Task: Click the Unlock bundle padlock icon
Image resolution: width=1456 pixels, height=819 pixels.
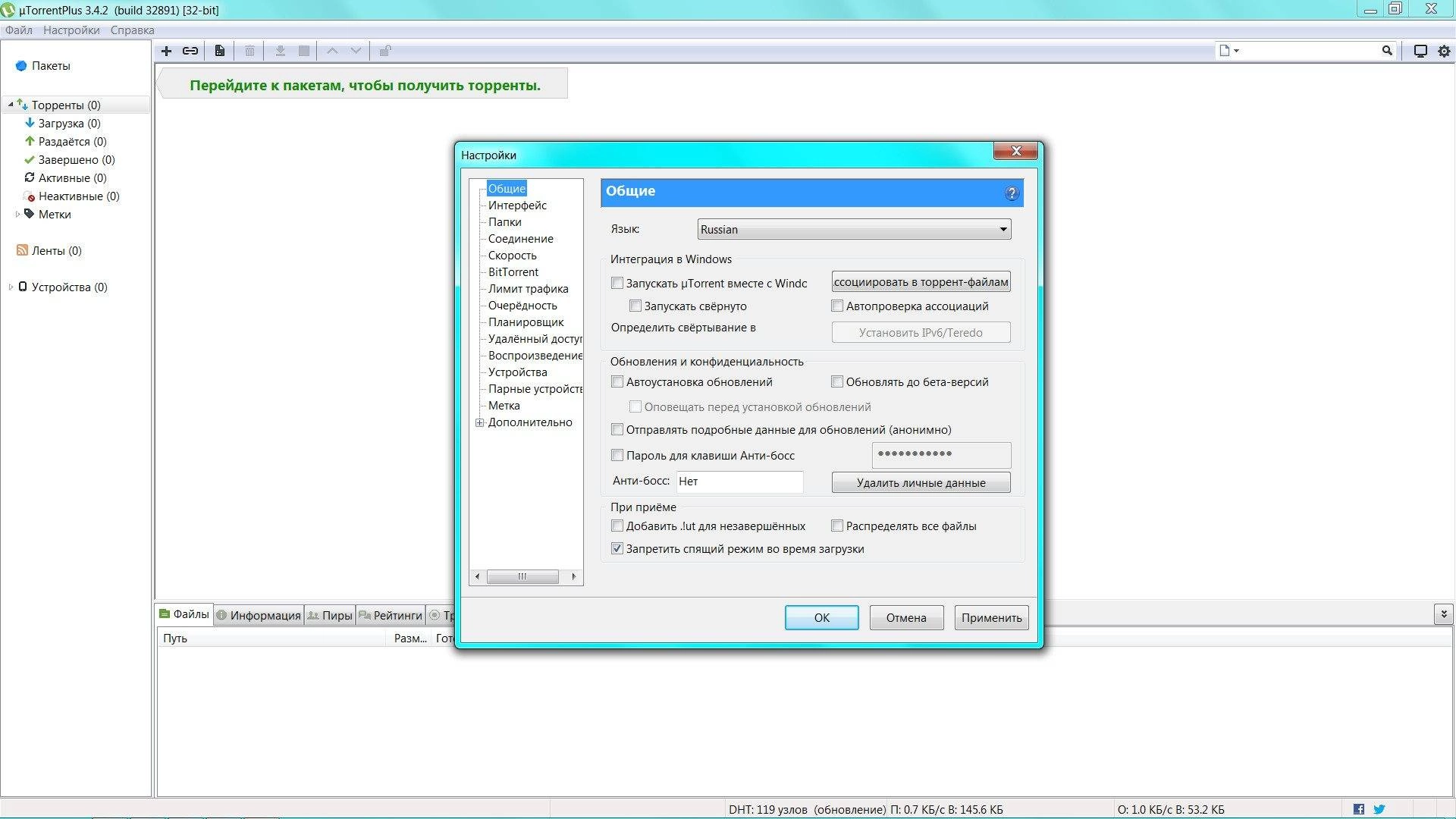Action: click(385, 51)
